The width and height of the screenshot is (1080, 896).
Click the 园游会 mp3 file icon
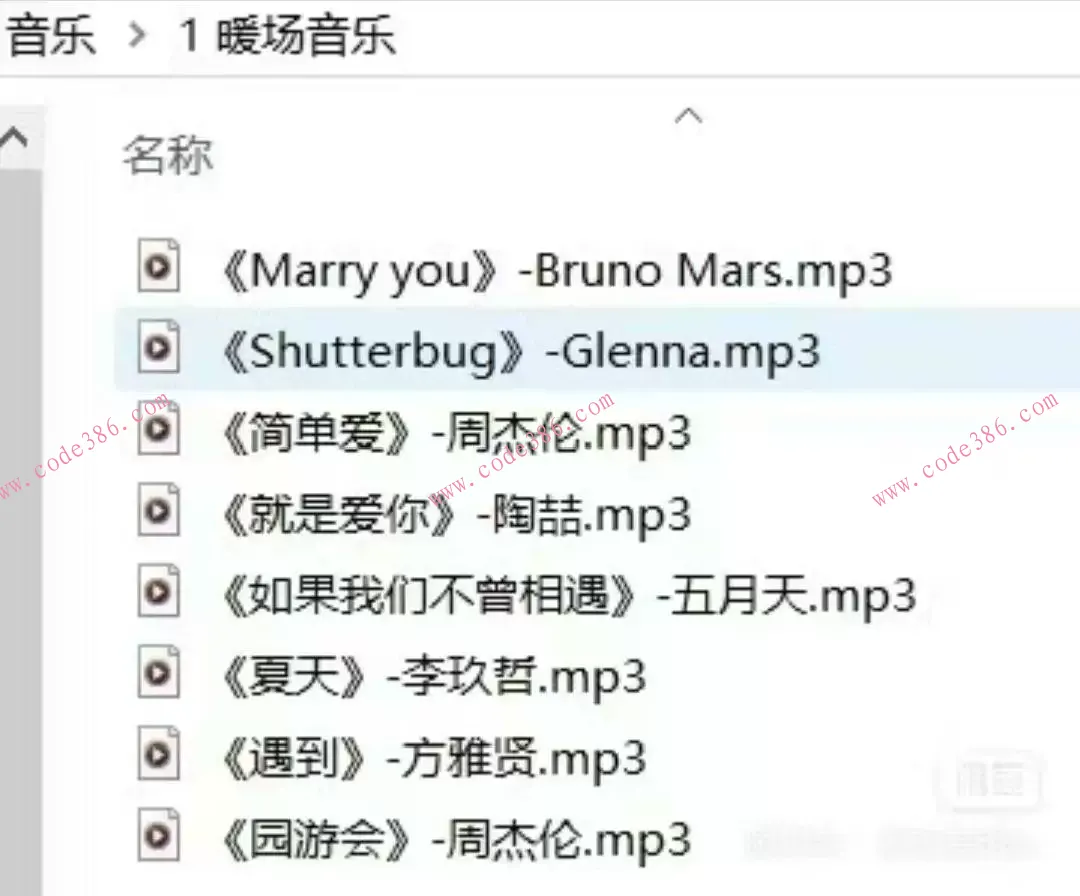[158, 835]
